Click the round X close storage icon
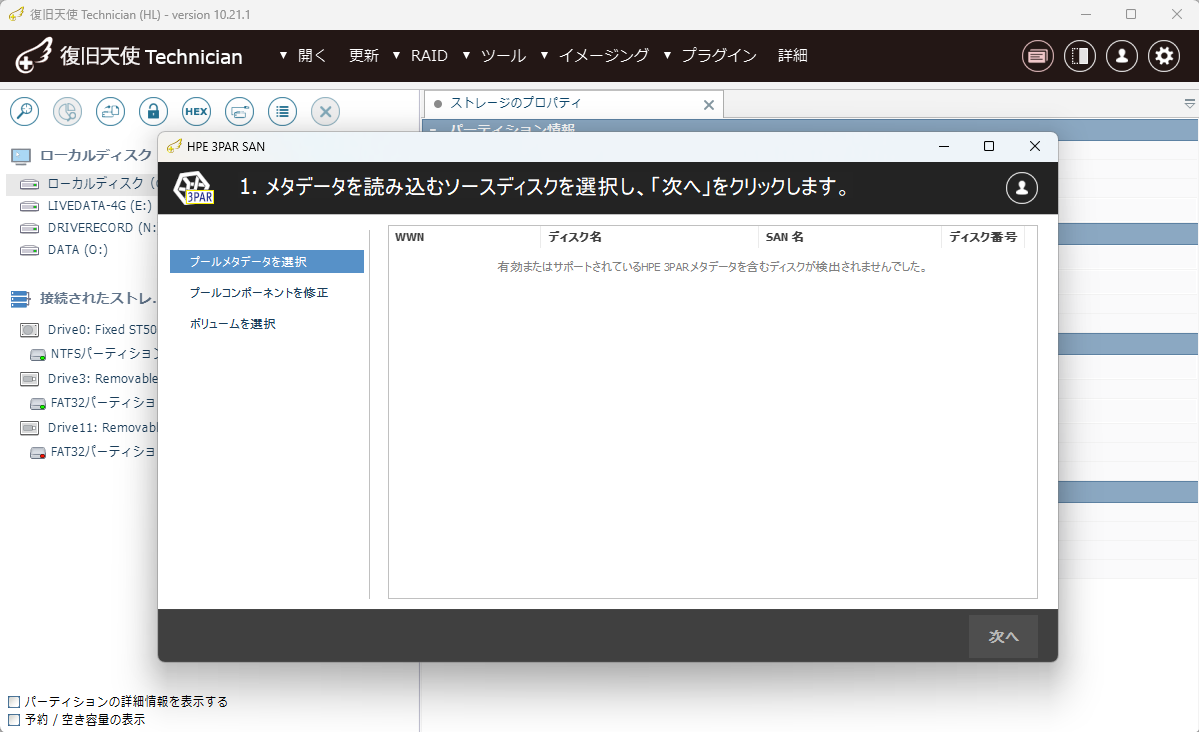1199x732 pixels. [325, 112]
